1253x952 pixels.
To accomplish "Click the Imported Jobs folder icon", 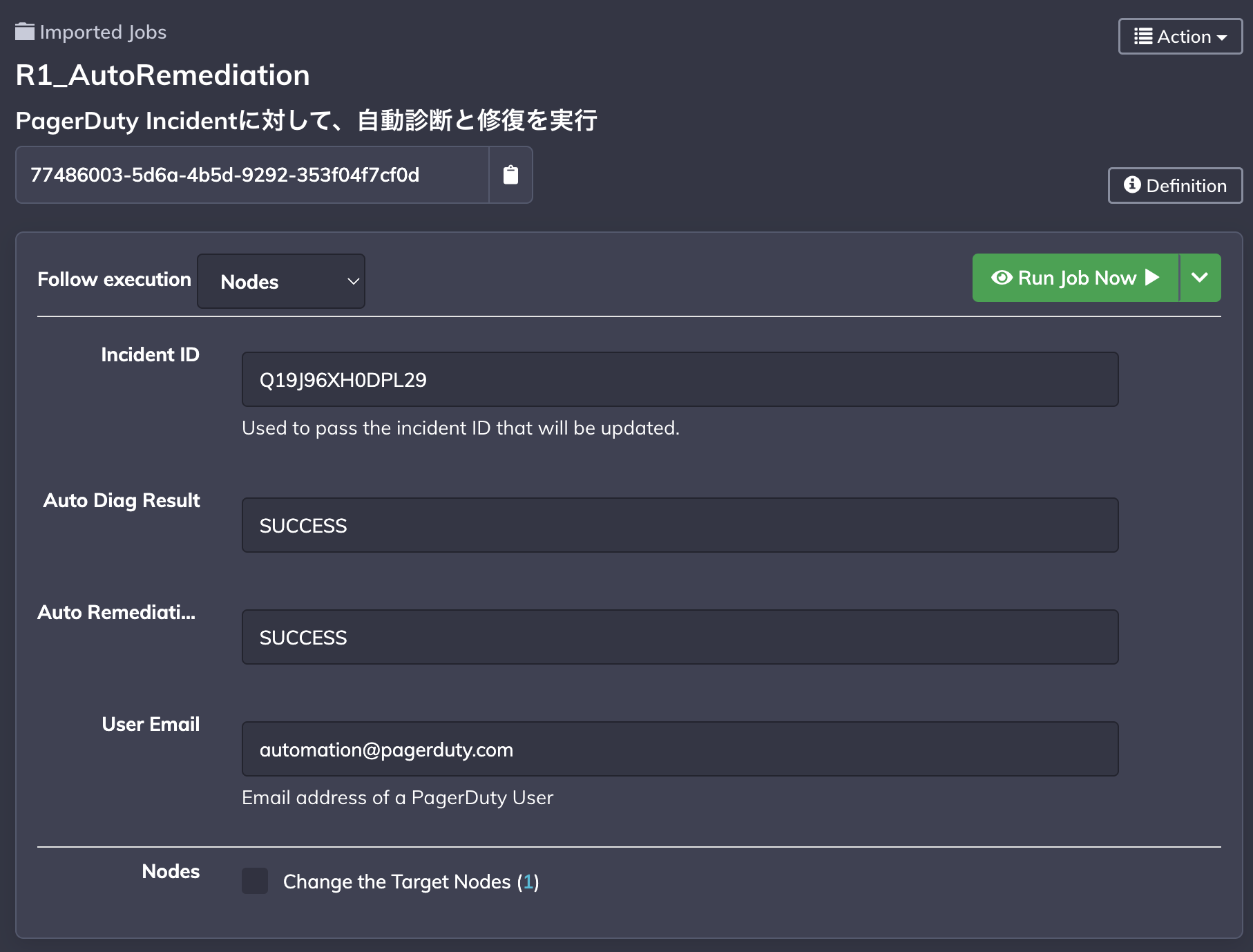I will 25,32.
